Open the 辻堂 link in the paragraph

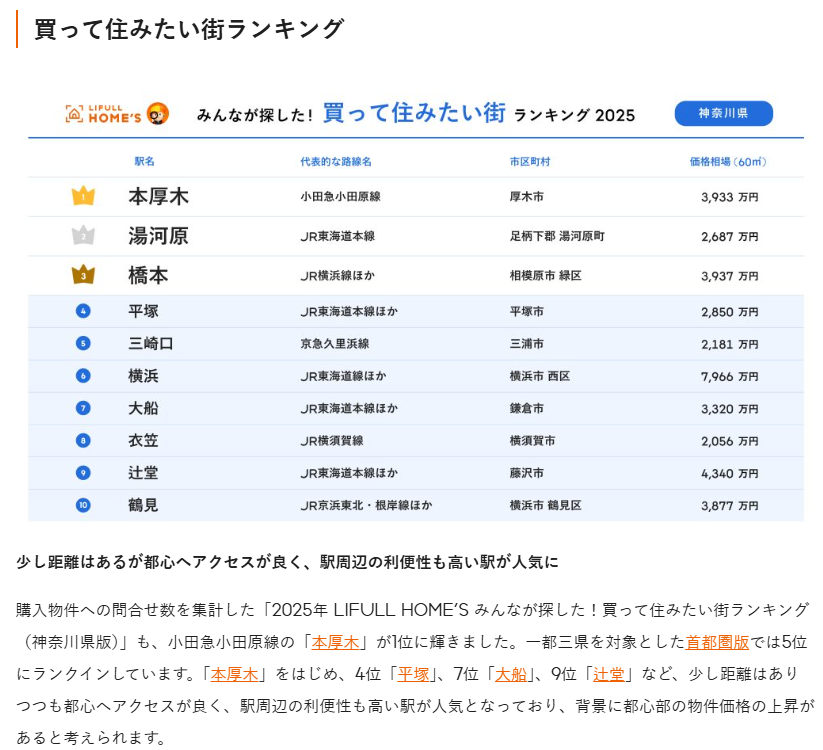pos(609,674)
